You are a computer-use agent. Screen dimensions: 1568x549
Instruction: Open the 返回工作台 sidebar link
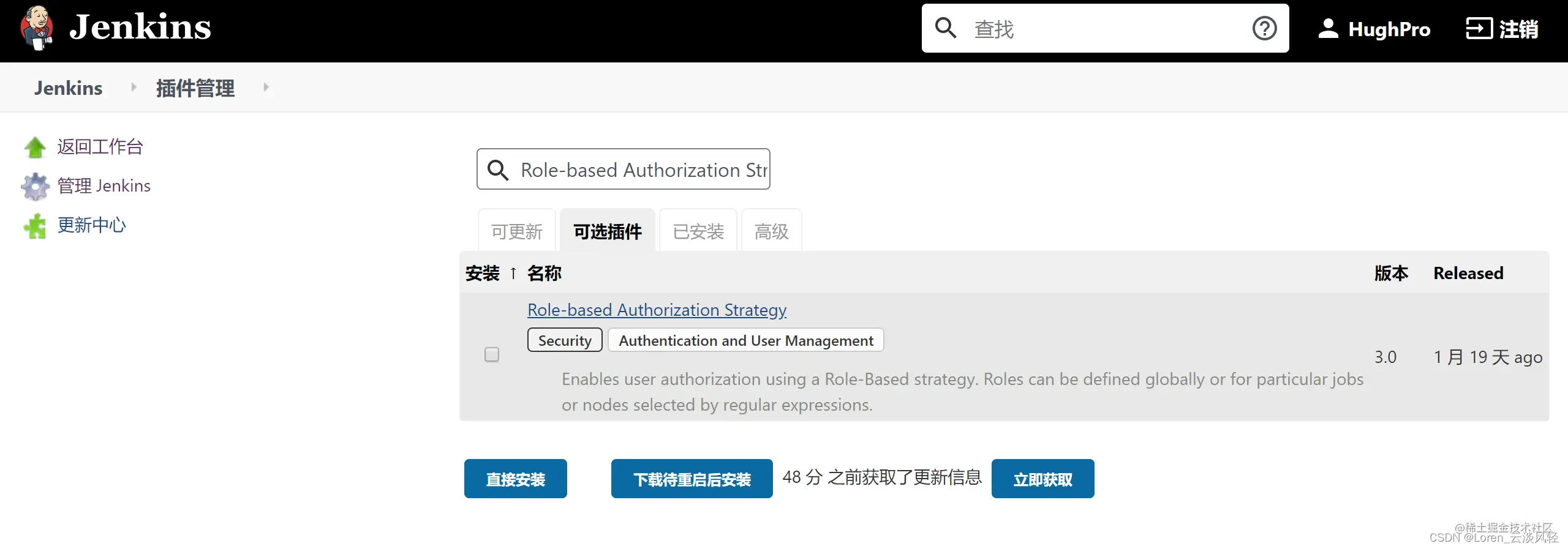click(100, 146)
